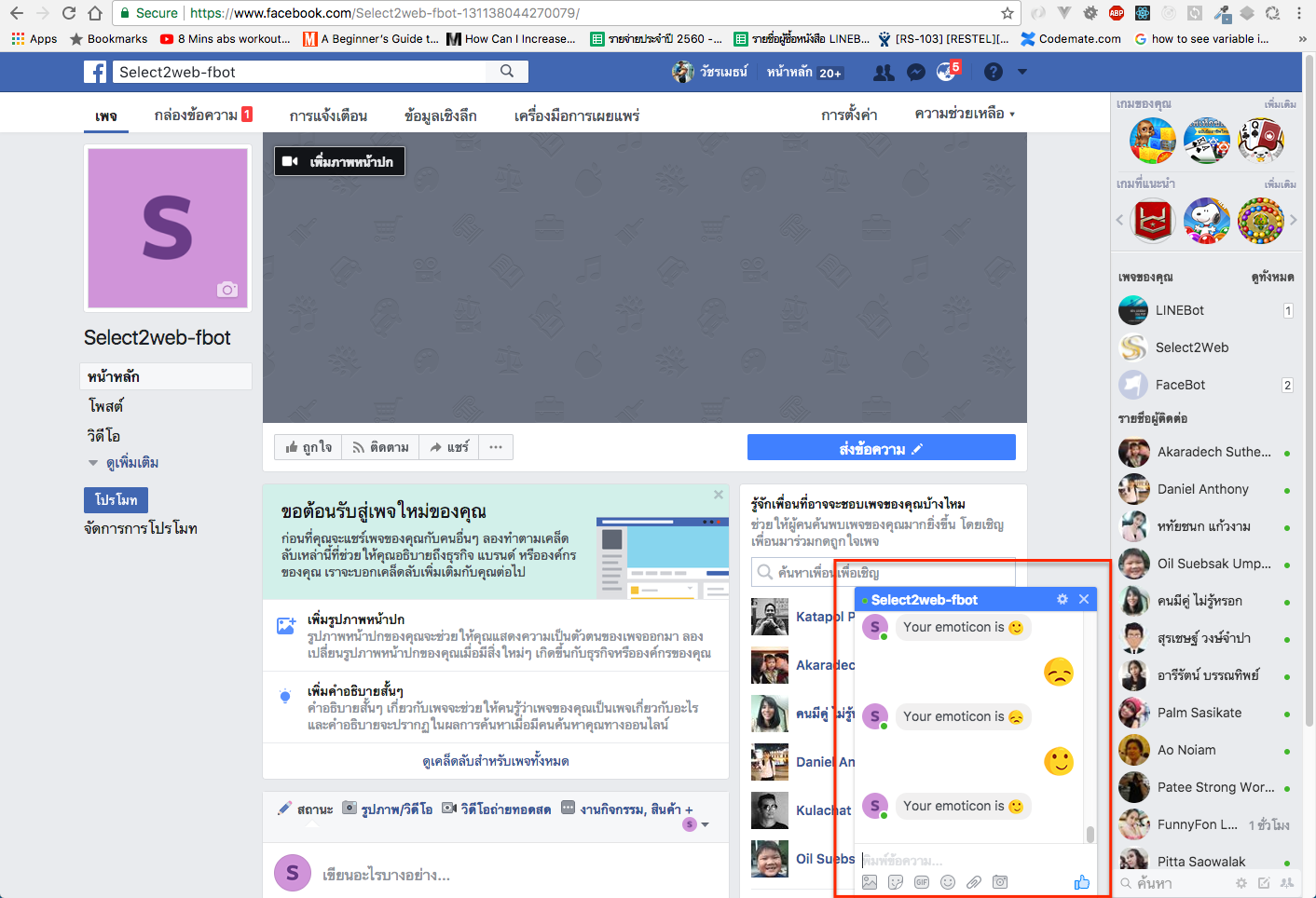Dismiss the welcome tips card

[x=719, y=495]
